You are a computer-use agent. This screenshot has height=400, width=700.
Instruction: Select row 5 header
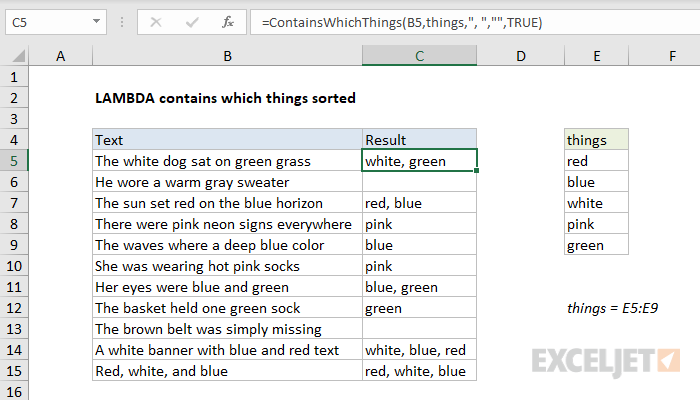point(14,161)
